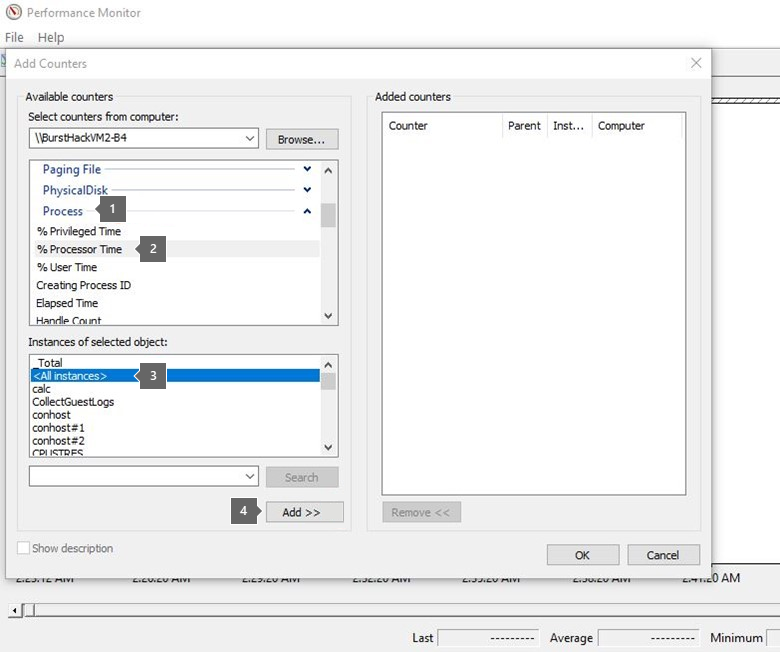This screenshot has width=780, height=652.
Task: Open the instance search dropdown
Action: point(249,477)
